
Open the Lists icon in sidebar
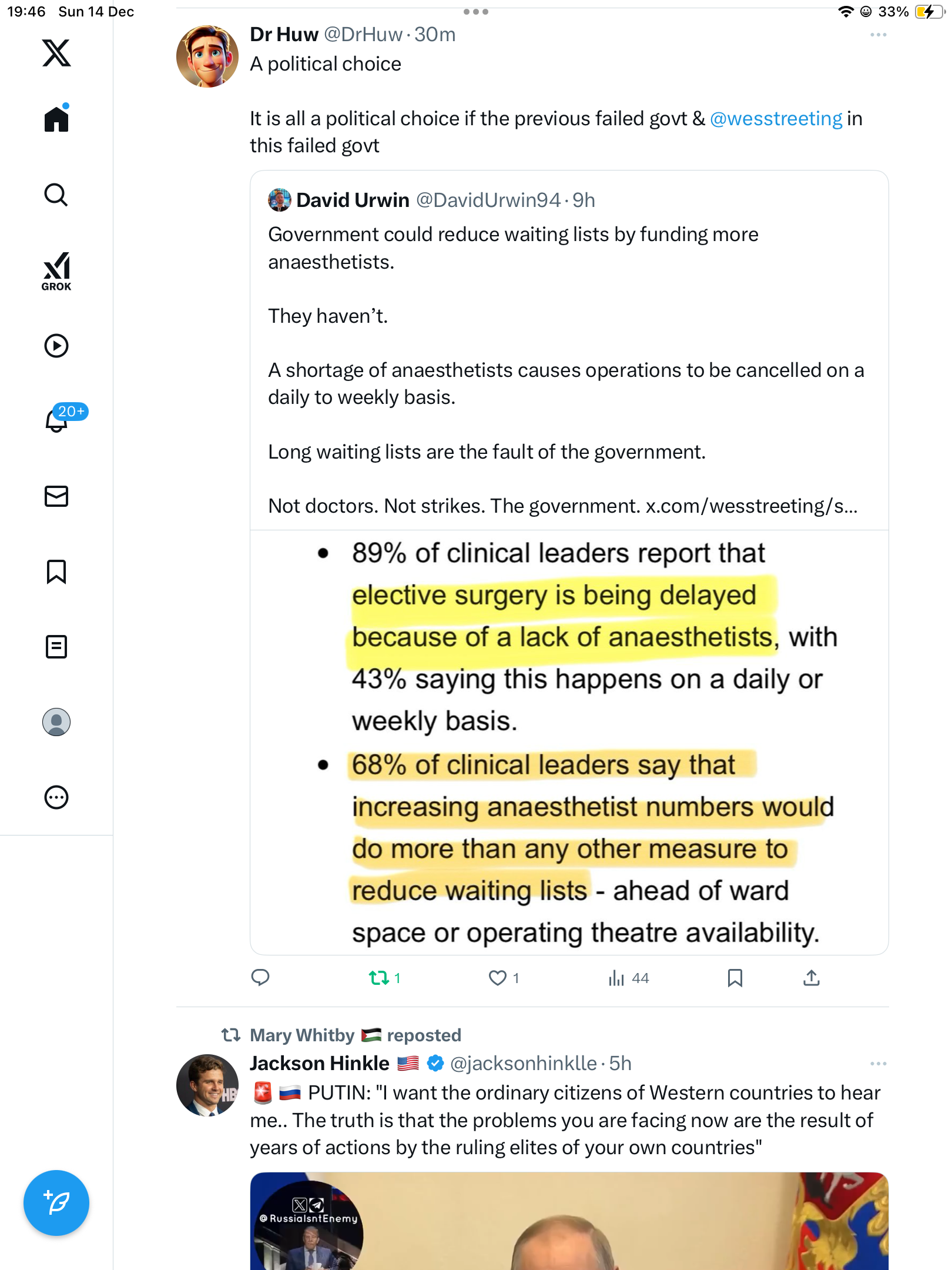[56, 647]
